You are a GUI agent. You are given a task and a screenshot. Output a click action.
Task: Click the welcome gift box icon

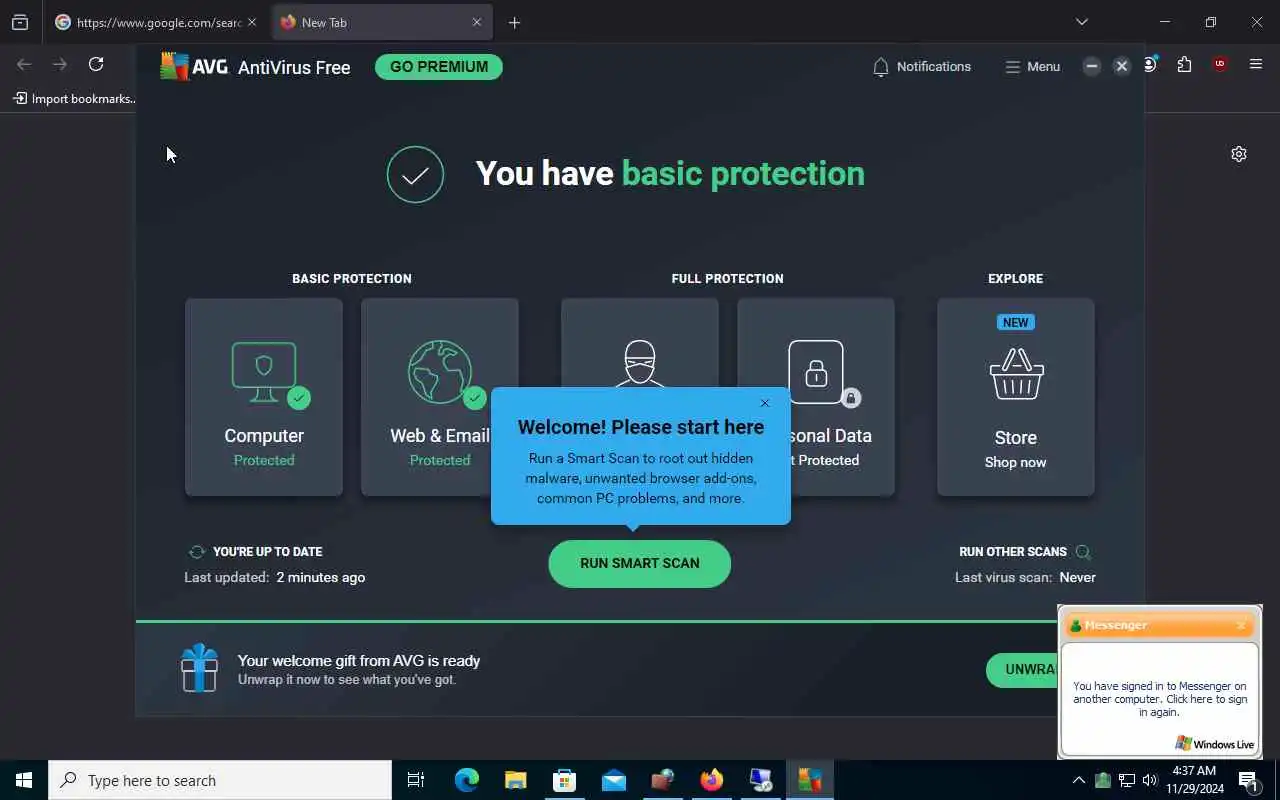point(199,668)
